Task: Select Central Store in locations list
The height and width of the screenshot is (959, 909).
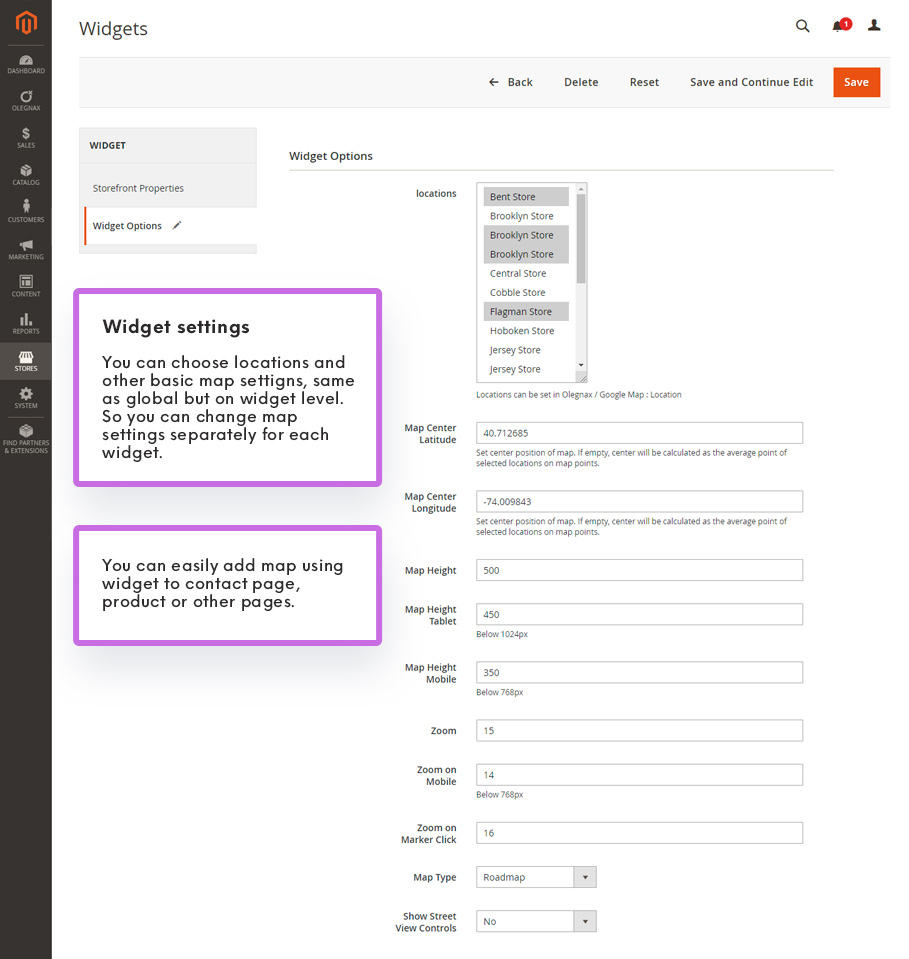Action: click(x=518, y=273)
